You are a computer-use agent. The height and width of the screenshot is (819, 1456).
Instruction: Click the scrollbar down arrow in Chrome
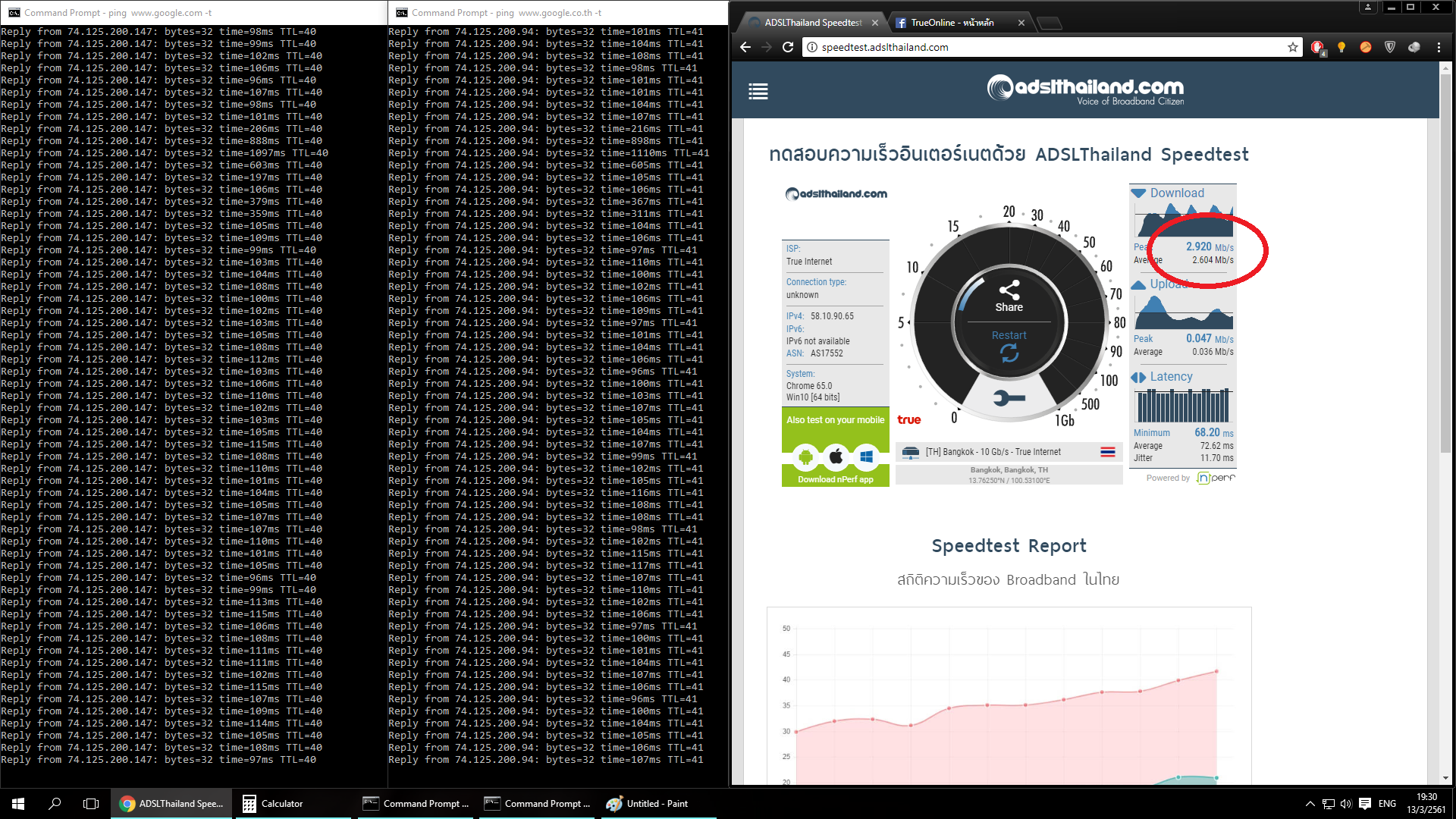(x=1445, y=778)
